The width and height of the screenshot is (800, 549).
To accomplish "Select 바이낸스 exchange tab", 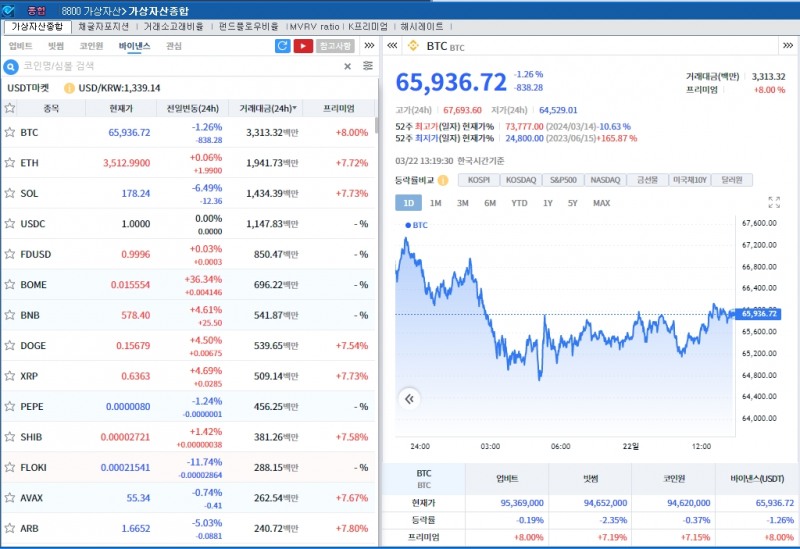I will (134, 46).
